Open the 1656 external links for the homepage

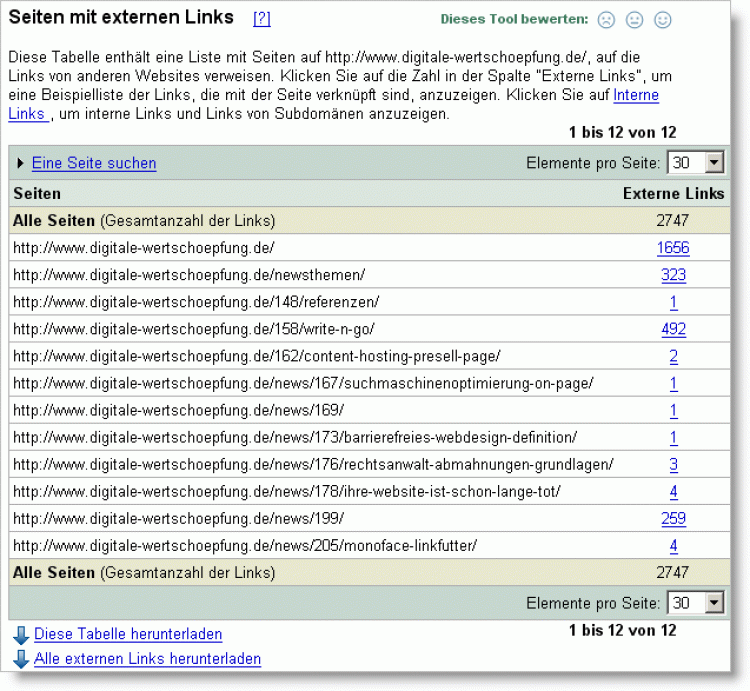pos(673,248)
